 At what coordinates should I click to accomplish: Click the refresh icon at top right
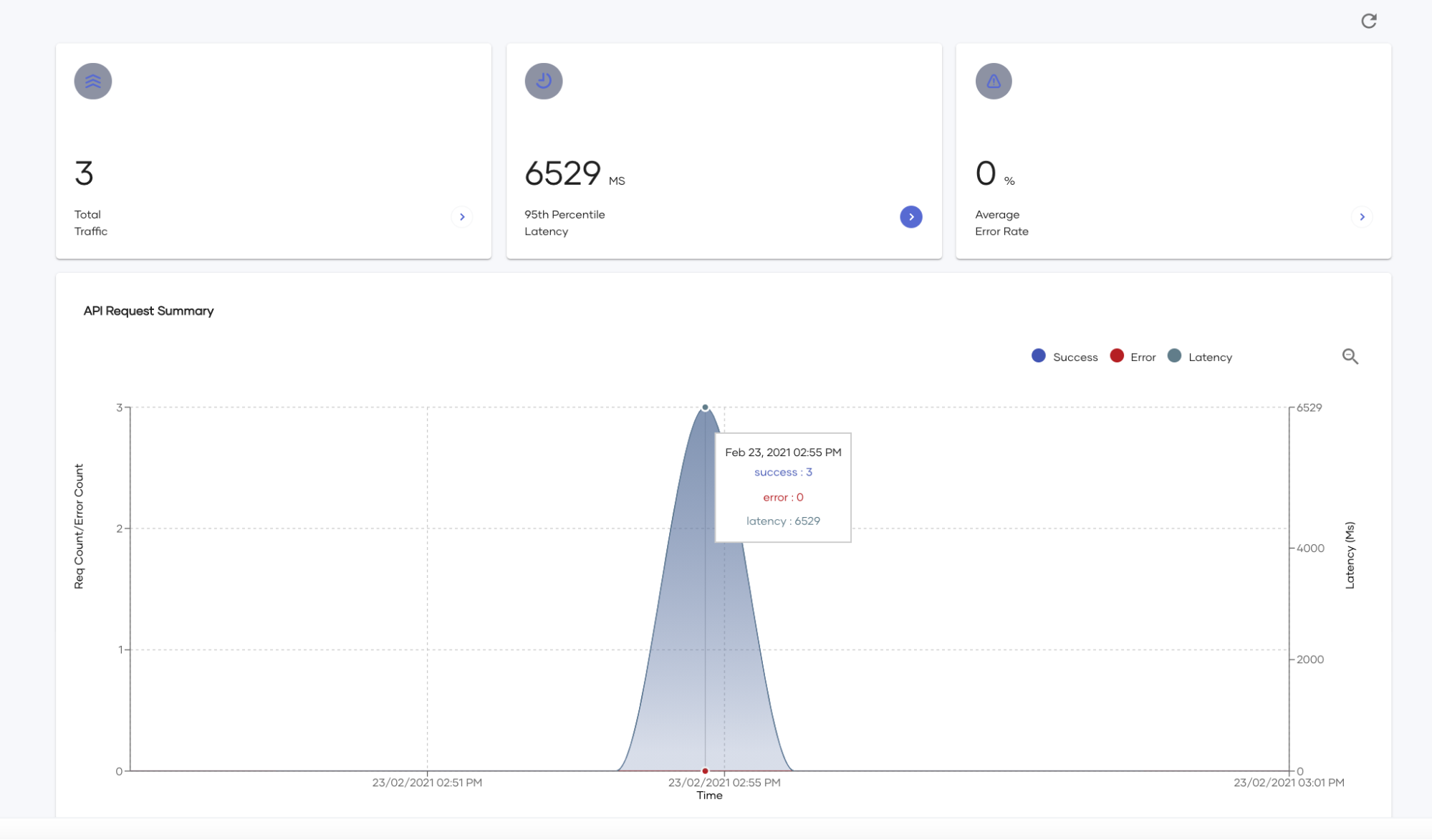point(1368,21)
